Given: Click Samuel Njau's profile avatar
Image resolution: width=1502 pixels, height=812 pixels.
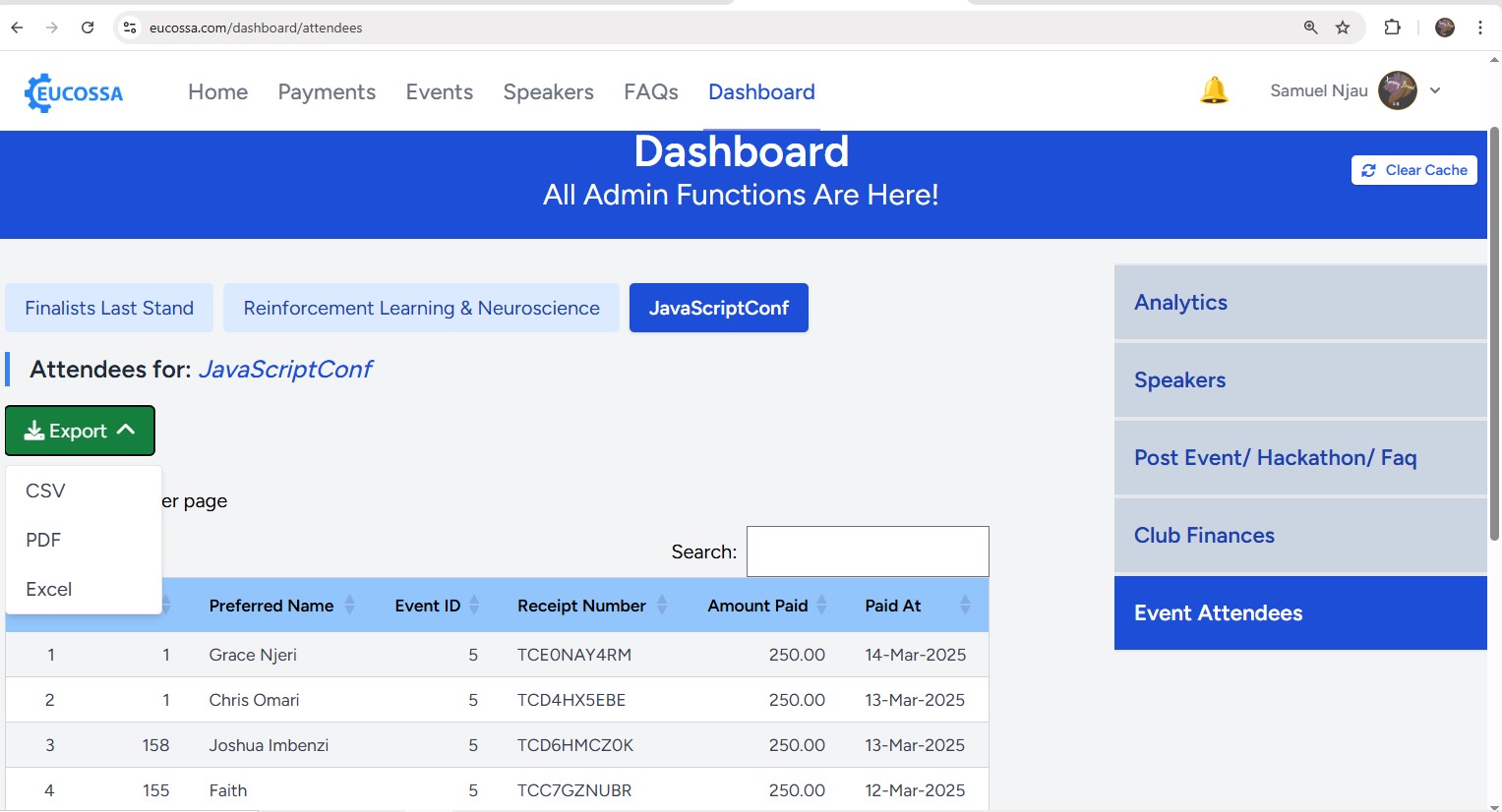Looking at the screenshot, I should 1397,90.
